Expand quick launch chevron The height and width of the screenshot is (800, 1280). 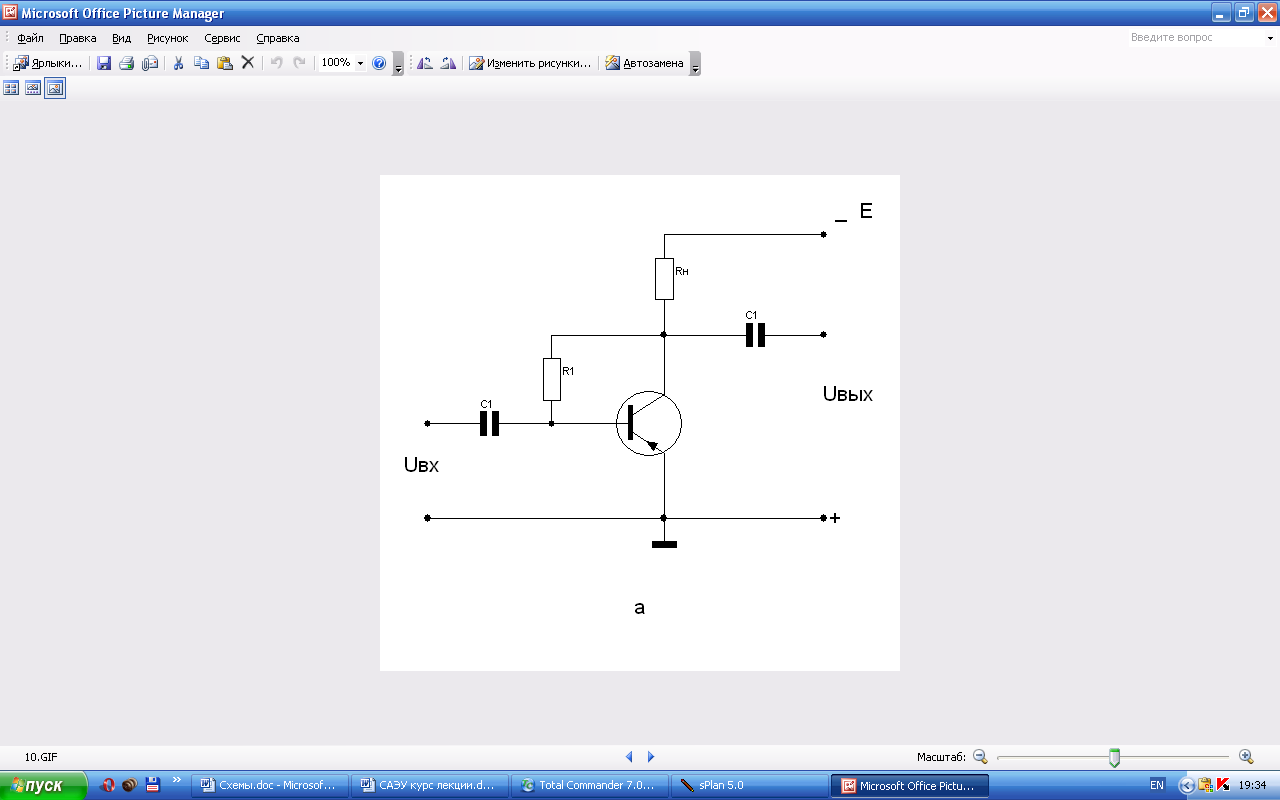[177, 781]
